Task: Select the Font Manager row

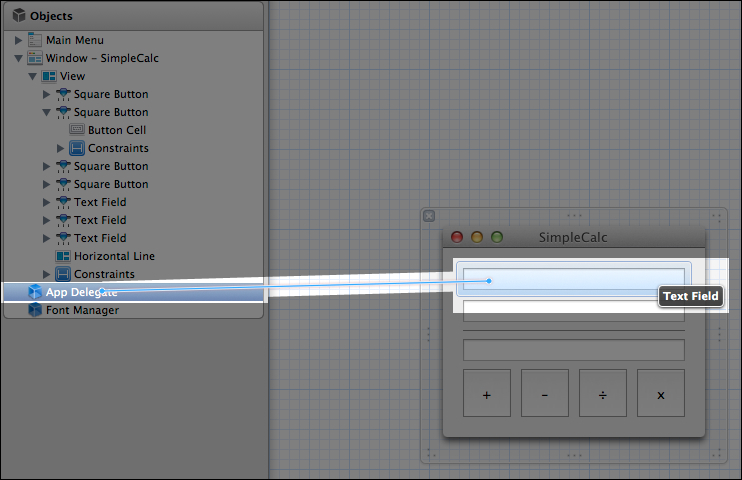Action: coord(133,310)
